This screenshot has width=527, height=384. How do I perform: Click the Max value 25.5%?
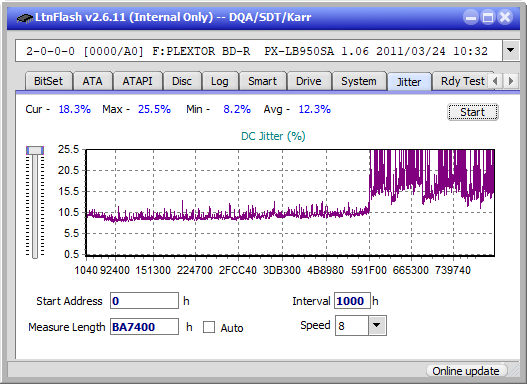coord(154,109)
